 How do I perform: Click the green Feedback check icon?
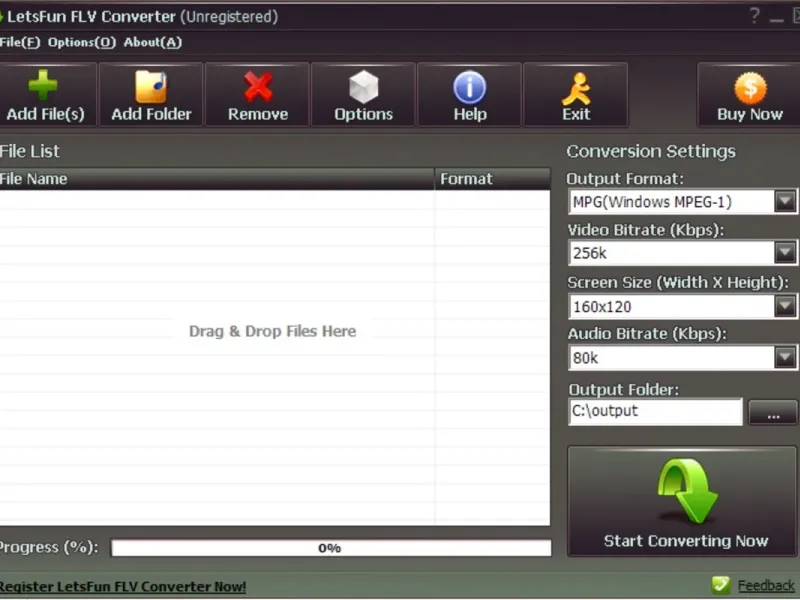720,585
